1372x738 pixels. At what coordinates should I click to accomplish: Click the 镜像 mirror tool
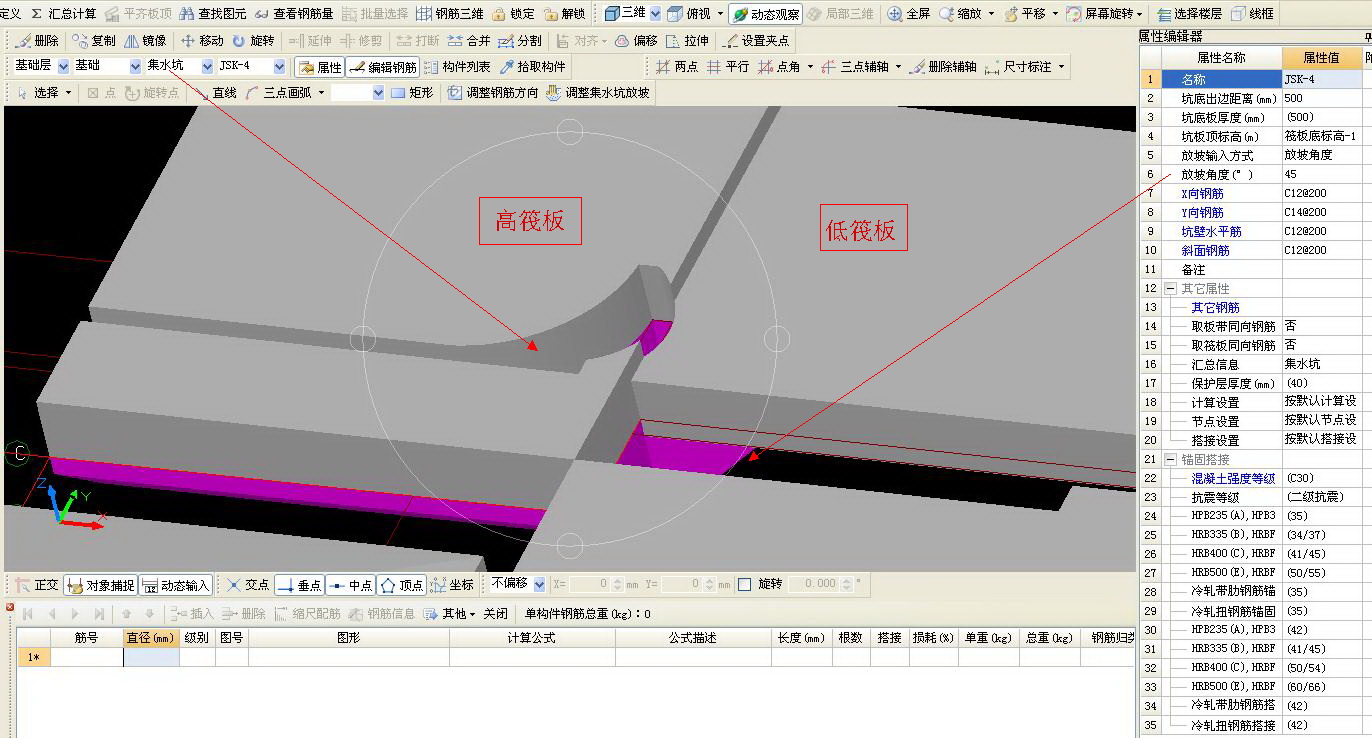[146, 41]
